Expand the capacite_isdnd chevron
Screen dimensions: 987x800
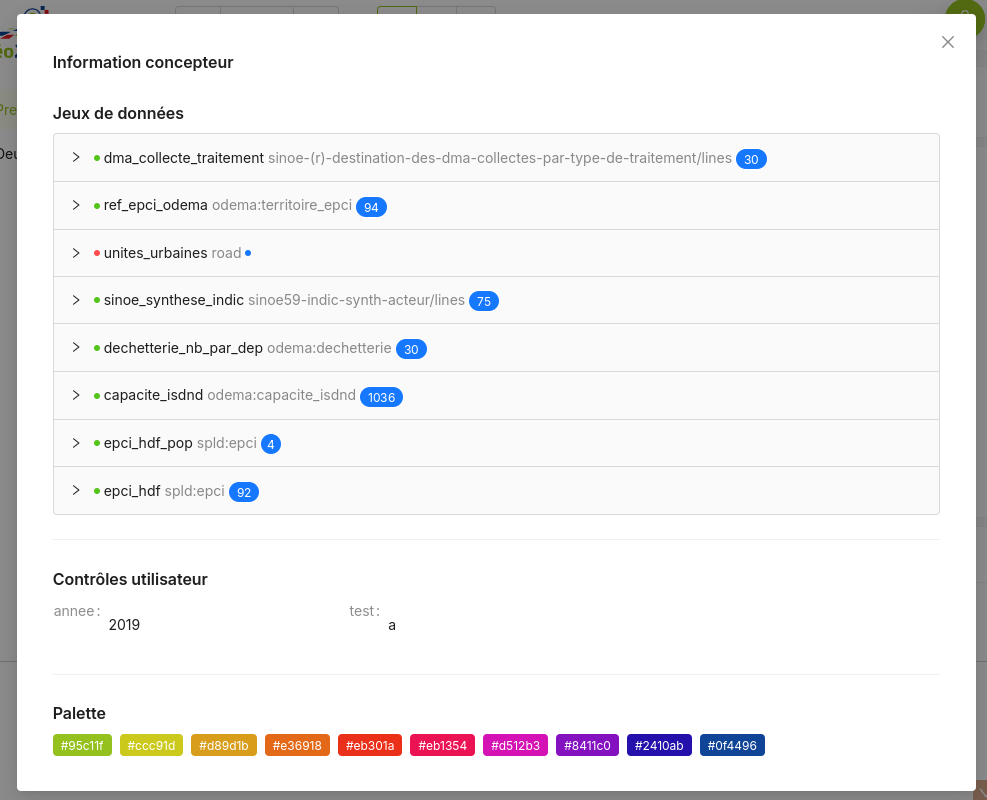click(76, 396)
